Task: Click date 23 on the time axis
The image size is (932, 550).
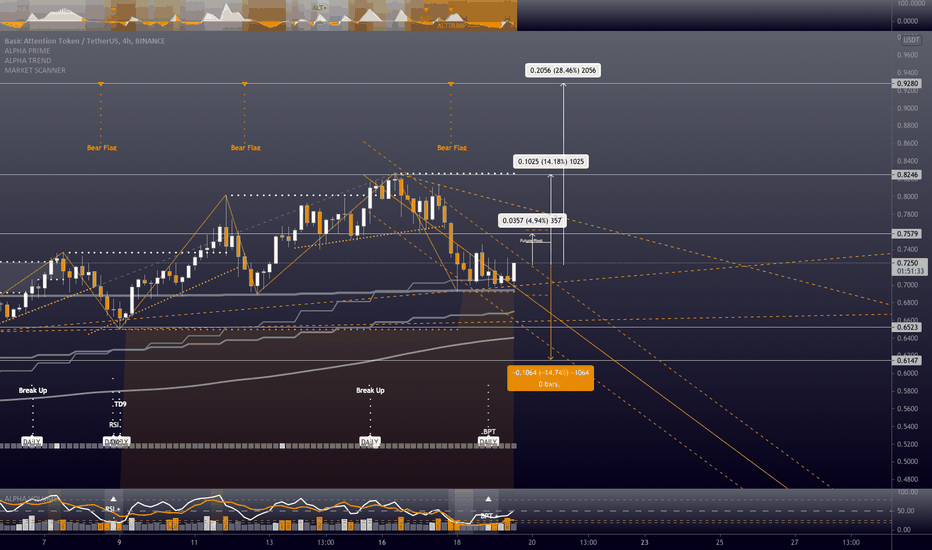Action: (644, 542)
